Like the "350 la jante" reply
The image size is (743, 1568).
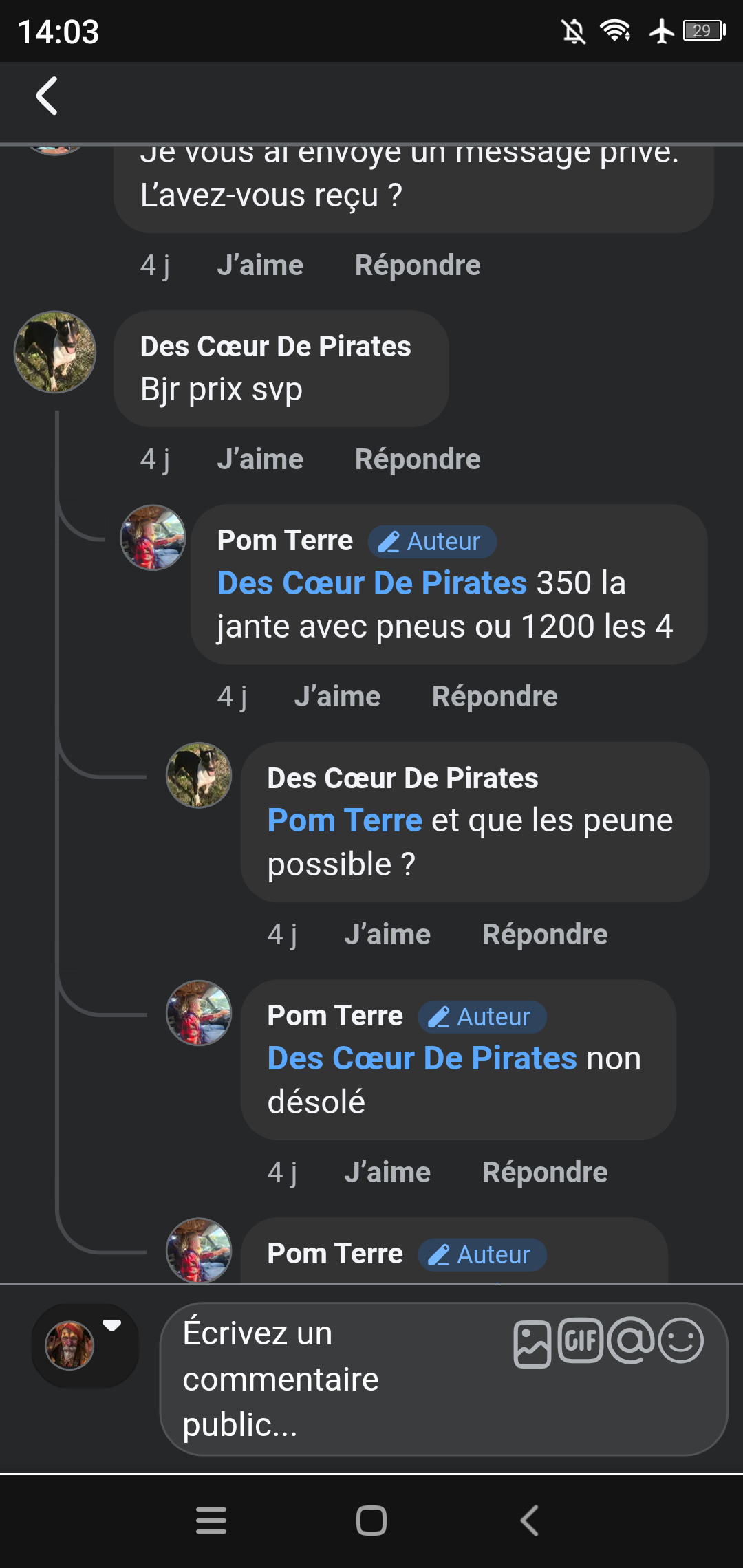pyautogui.click(x=337, y=697)
